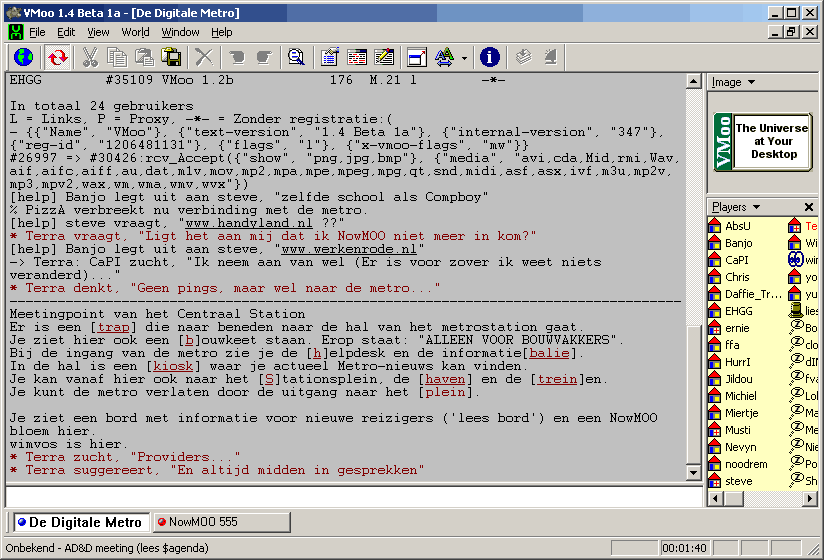The image size is (824, 560).
Task: Click Players list scroll right arrow
Action: (x=810, y=498)
